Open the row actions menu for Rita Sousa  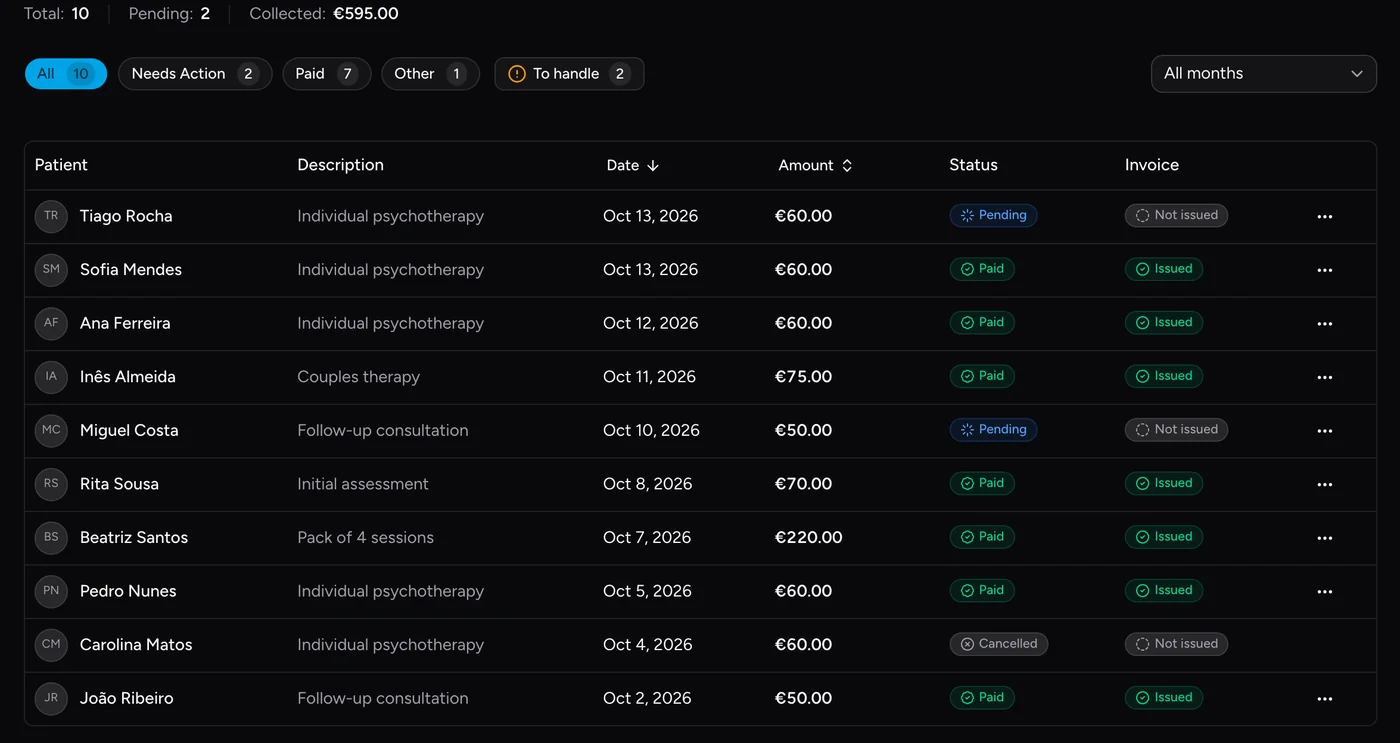click(1325, 484)
